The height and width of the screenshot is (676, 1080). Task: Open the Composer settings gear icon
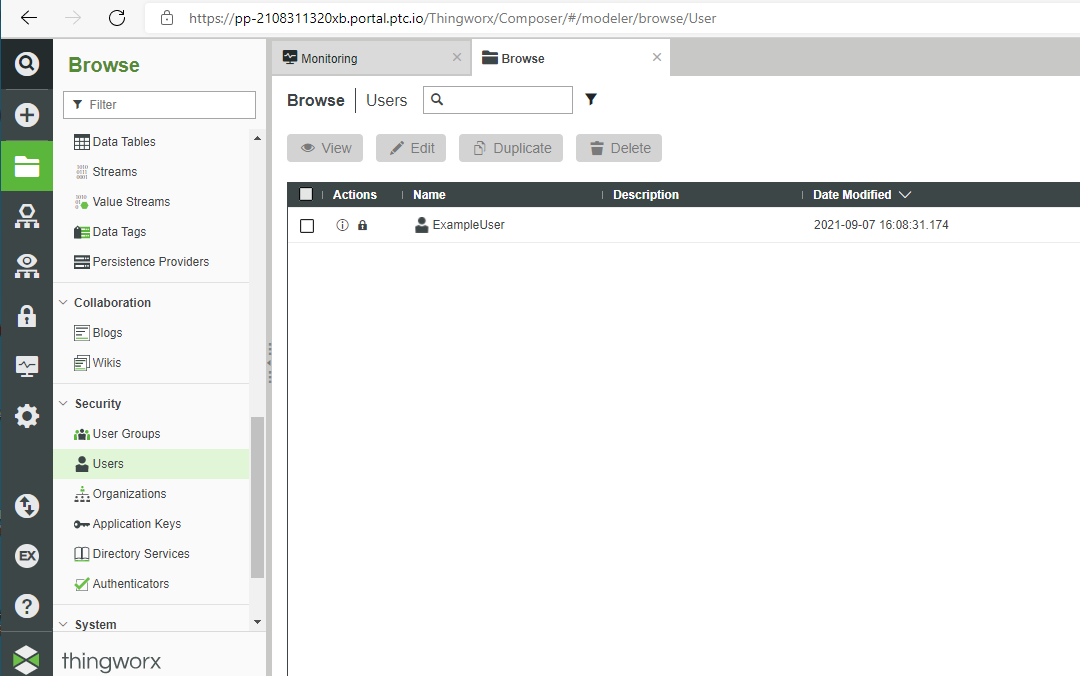pos(26,415)
